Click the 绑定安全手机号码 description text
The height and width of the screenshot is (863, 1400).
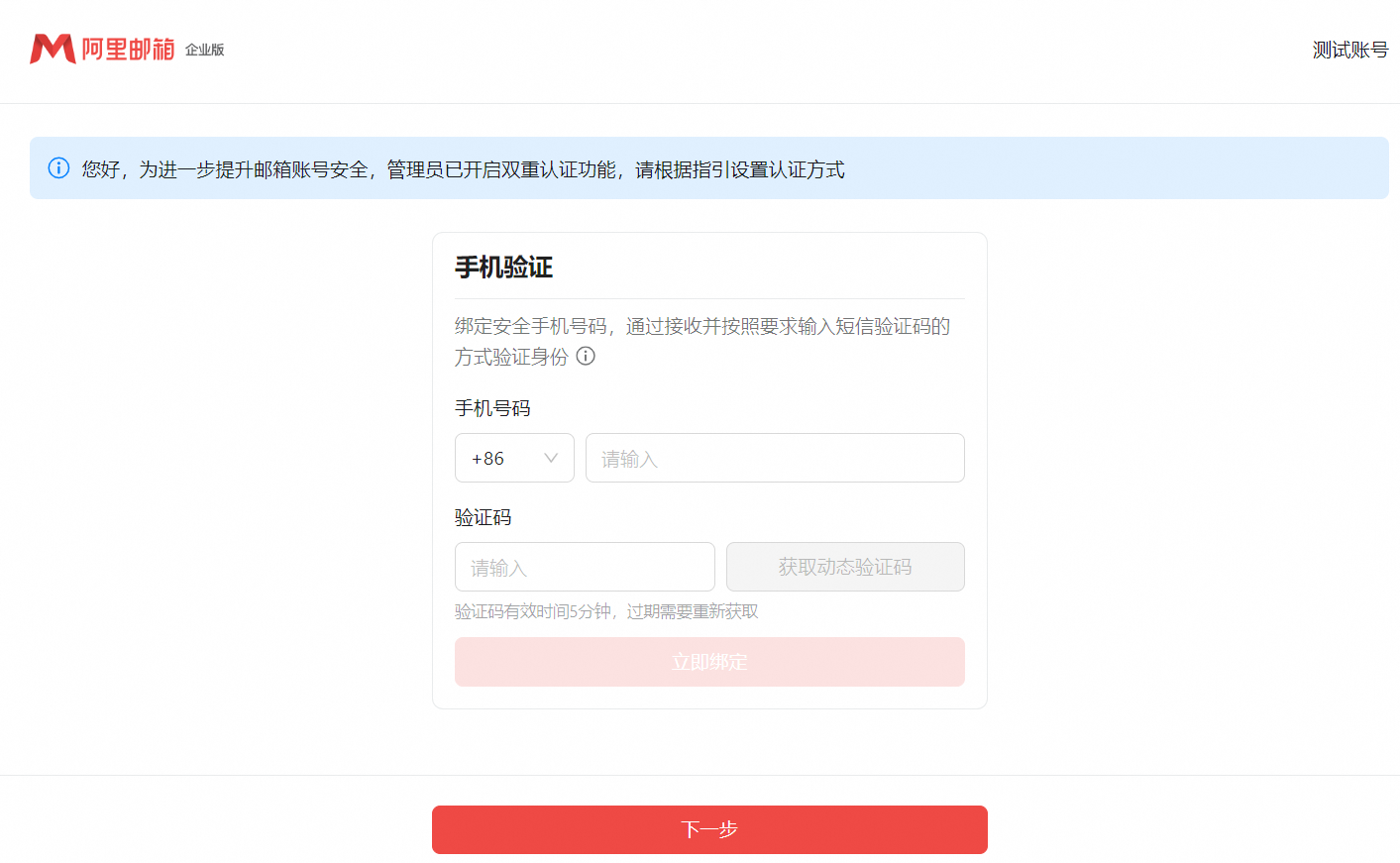tap(701, 327)
